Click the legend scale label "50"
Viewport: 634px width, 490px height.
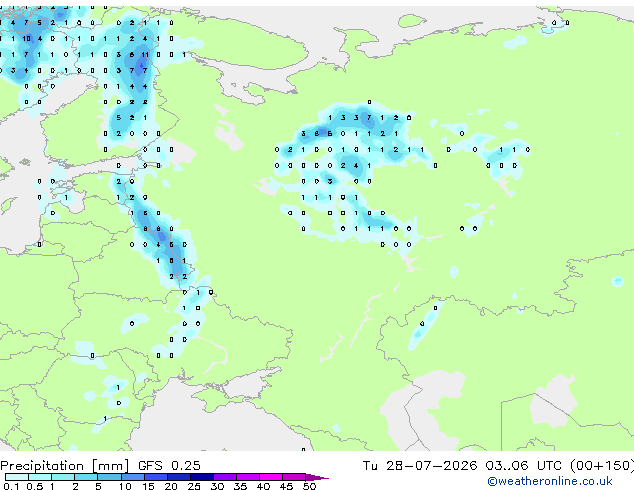pyautogui.click(x=309, y=486)
